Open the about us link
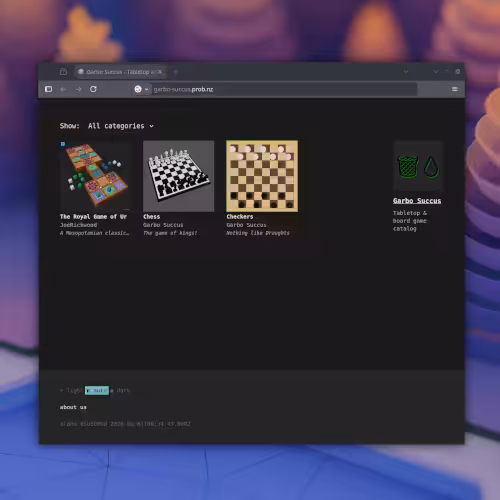 pos(73,407)
